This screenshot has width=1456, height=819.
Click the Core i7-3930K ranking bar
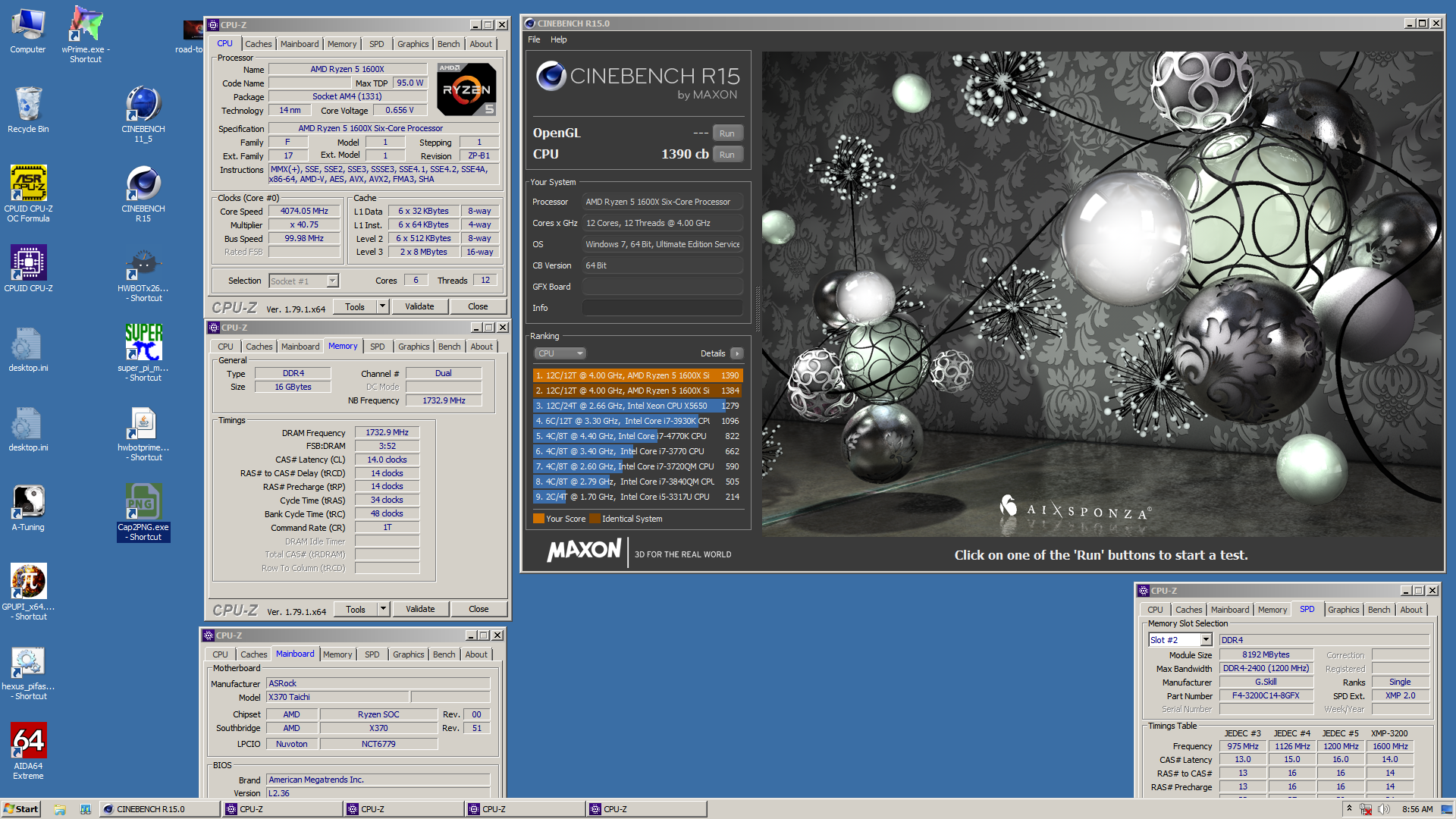pyautogui.click(x=637, y=421)
